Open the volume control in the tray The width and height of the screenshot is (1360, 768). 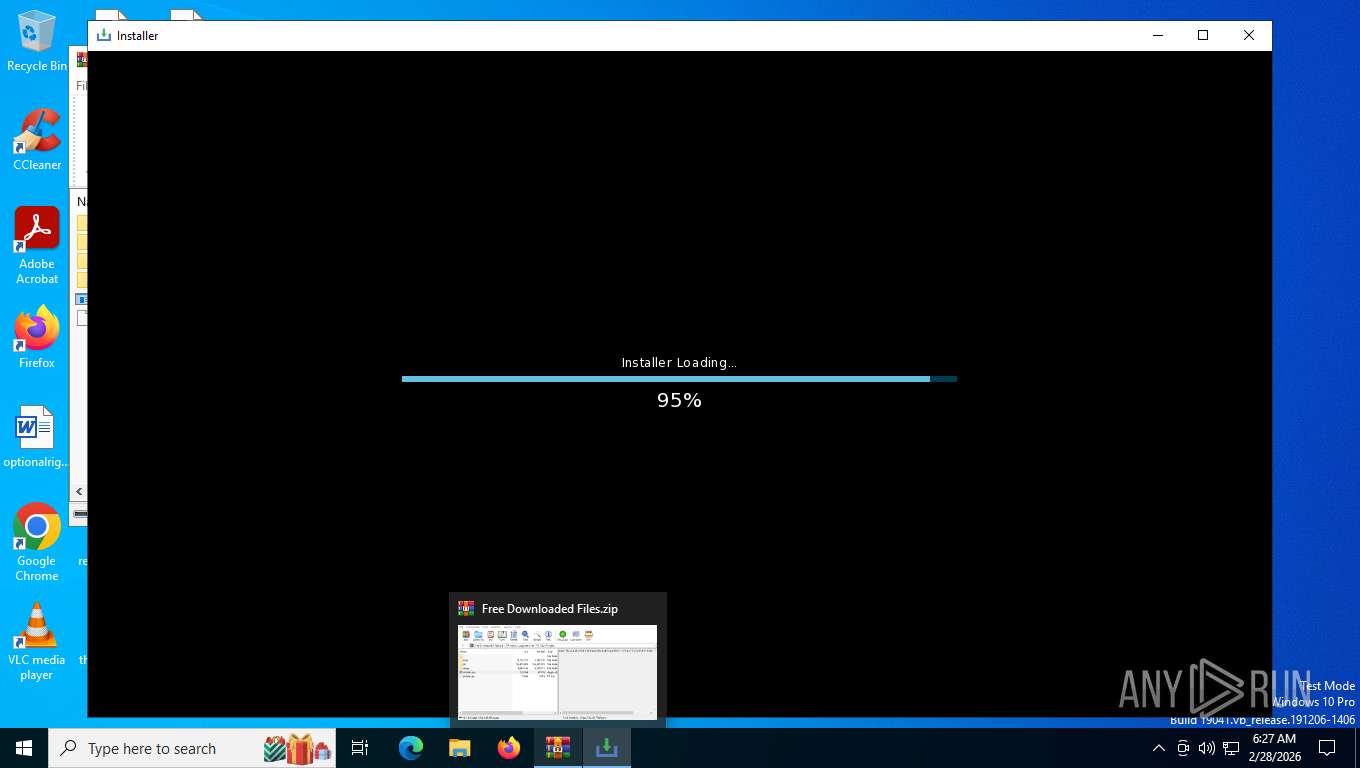coord(1207,748)
